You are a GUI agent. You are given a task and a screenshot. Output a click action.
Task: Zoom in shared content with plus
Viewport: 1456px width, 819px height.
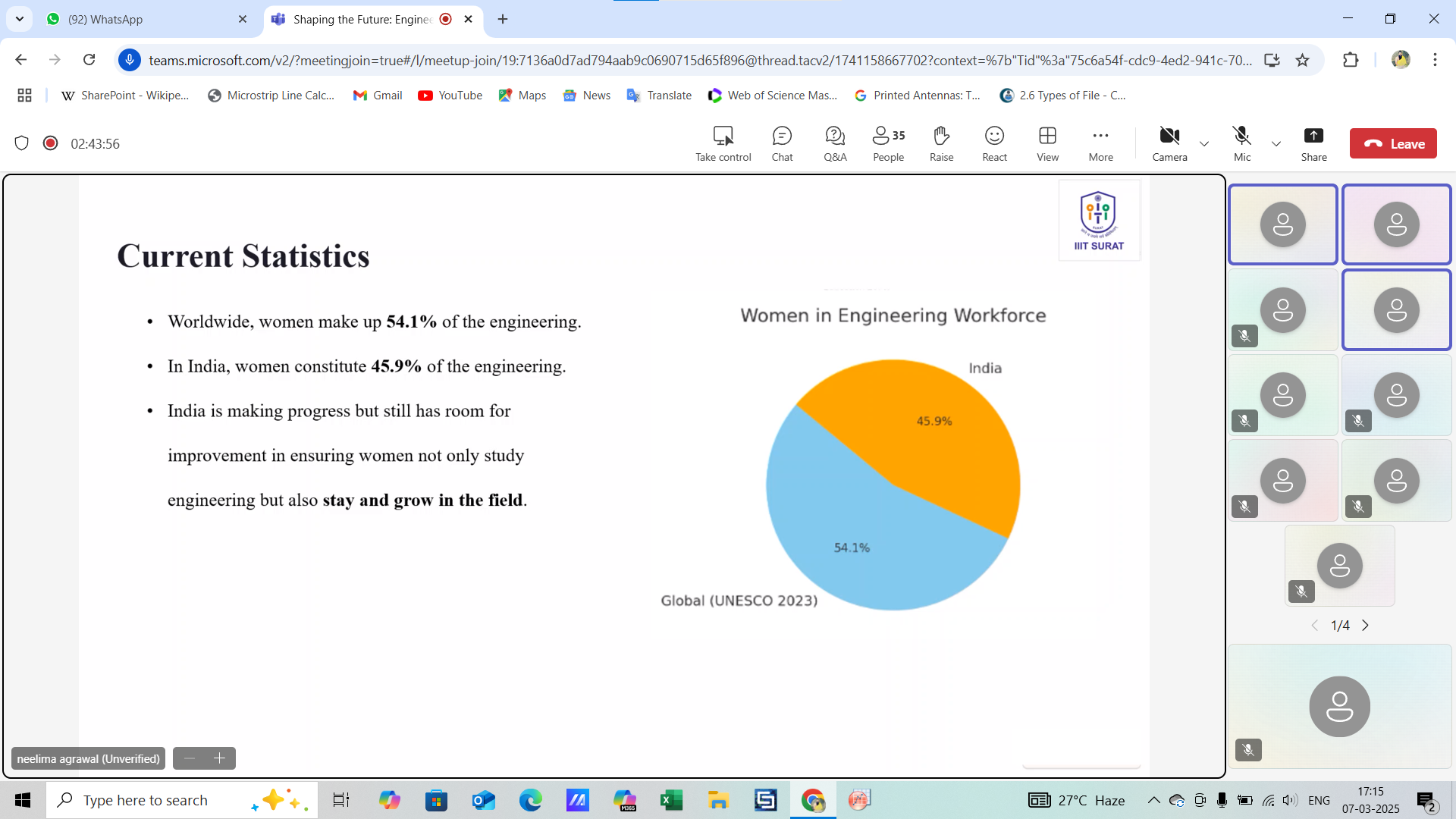(220, 758)
